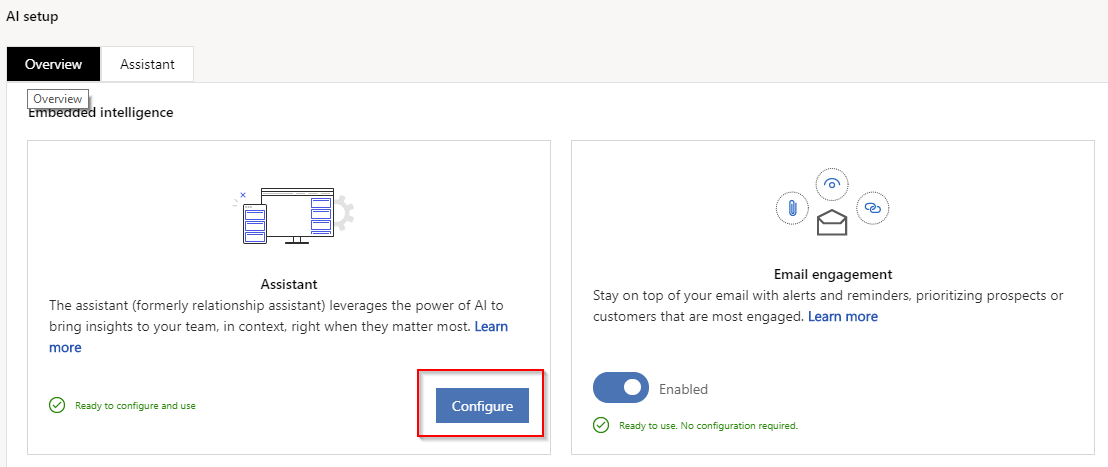Click green checkmark beside Ready to configure
Viewport: 1108px width, 467px height.
(x=57, y=405)
